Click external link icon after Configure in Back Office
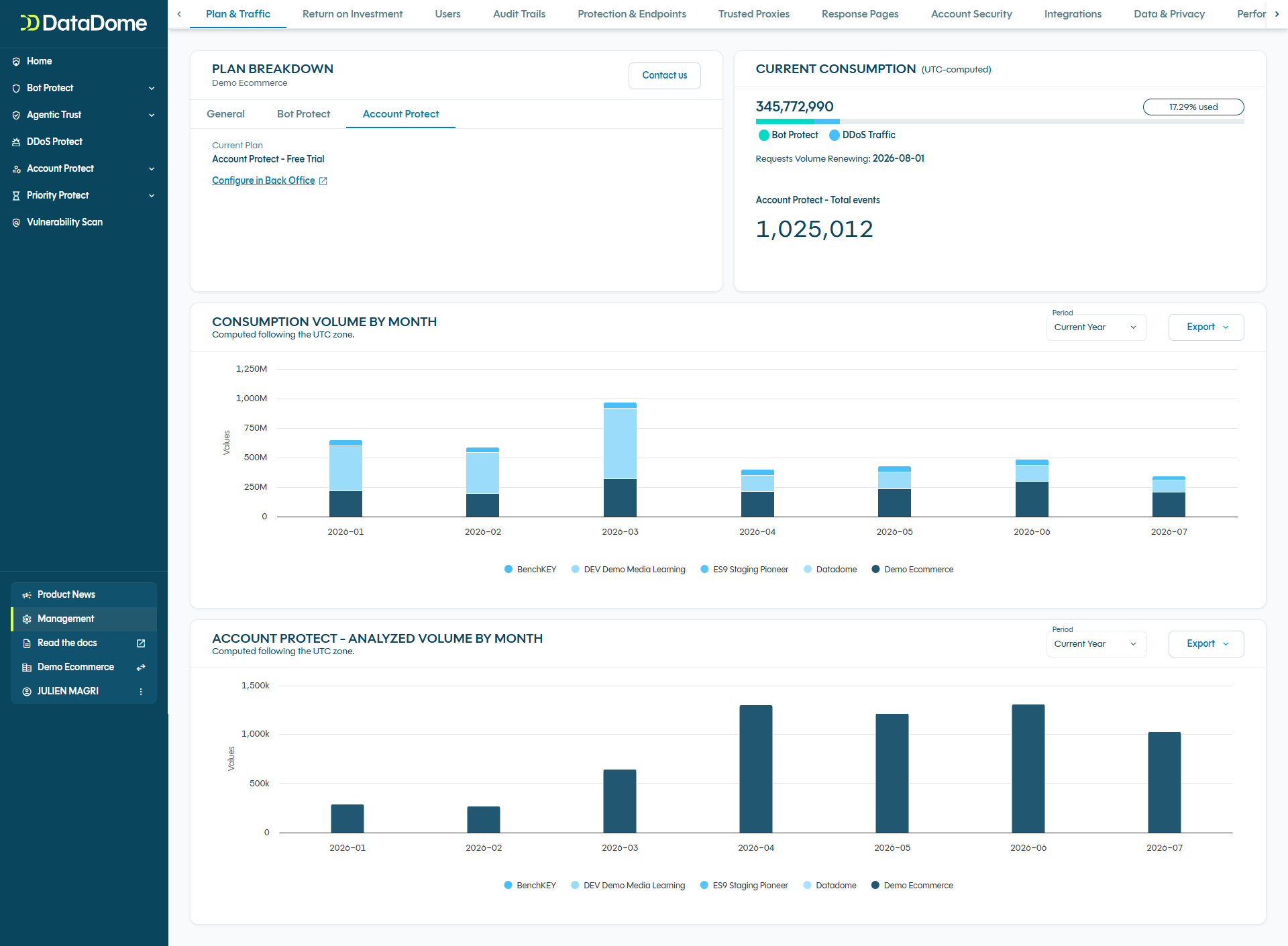Image resolution: width=1288 pixels, height=946 pixels. [x=323, y=181]
